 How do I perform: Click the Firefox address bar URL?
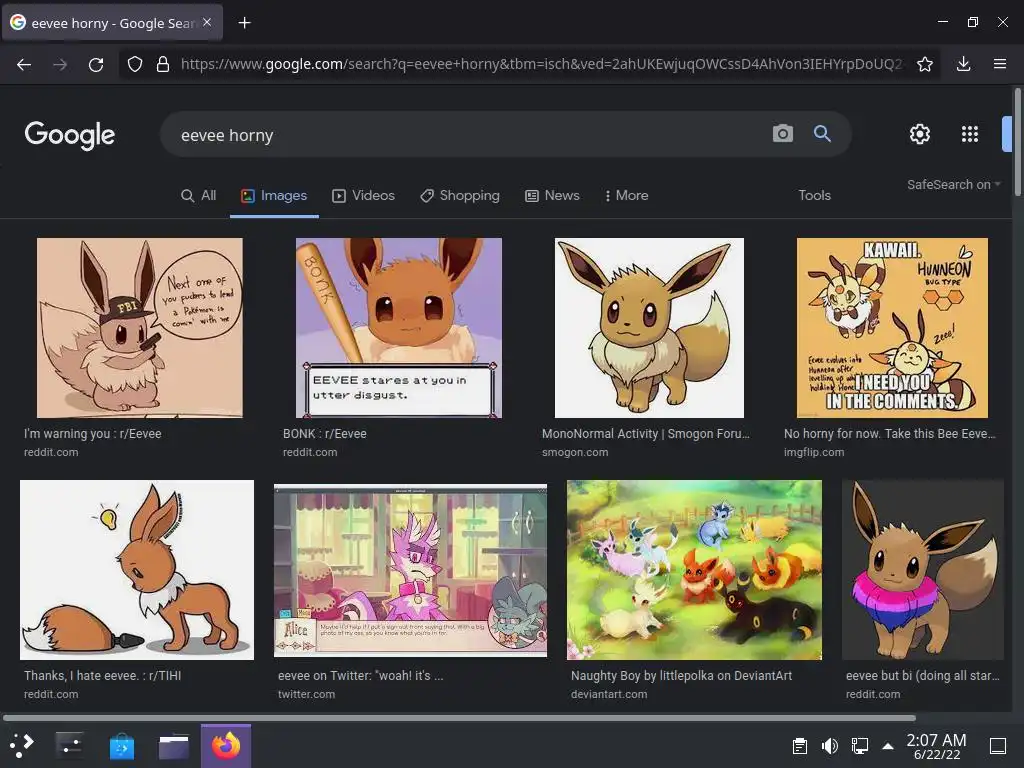(541, 64)
